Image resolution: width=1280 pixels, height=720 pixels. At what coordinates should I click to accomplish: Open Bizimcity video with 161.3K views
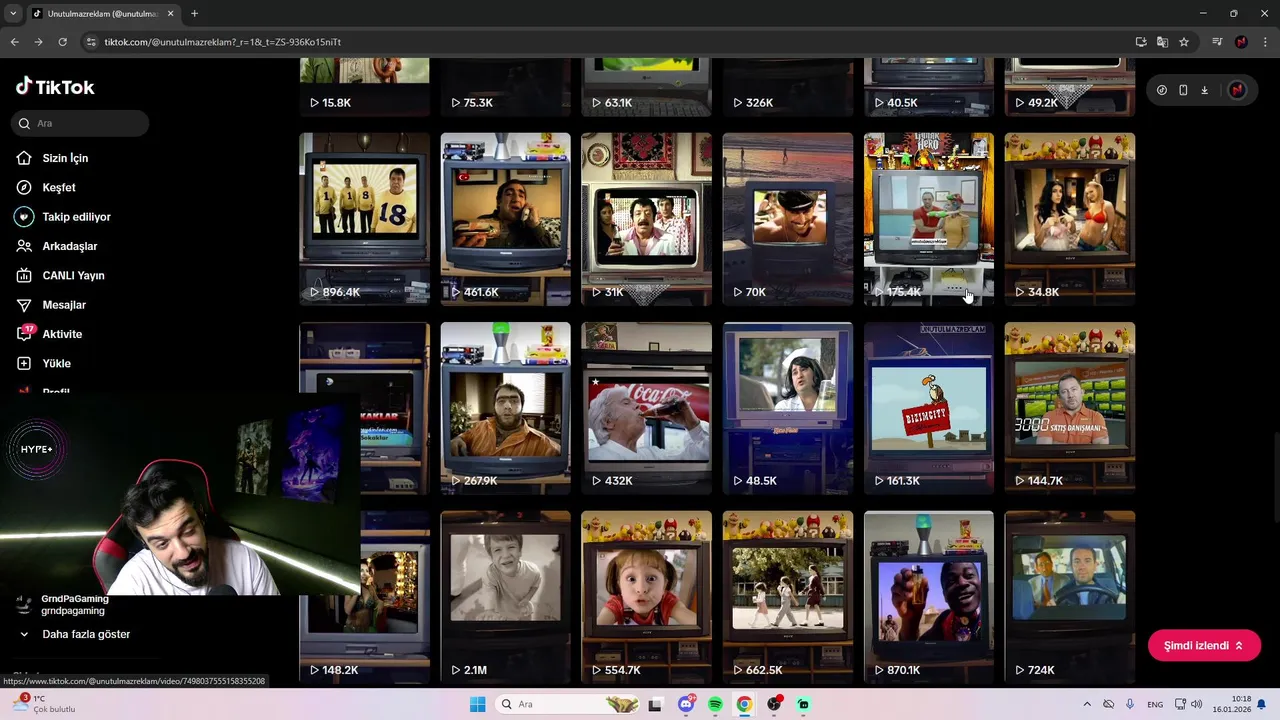(929, 408)
